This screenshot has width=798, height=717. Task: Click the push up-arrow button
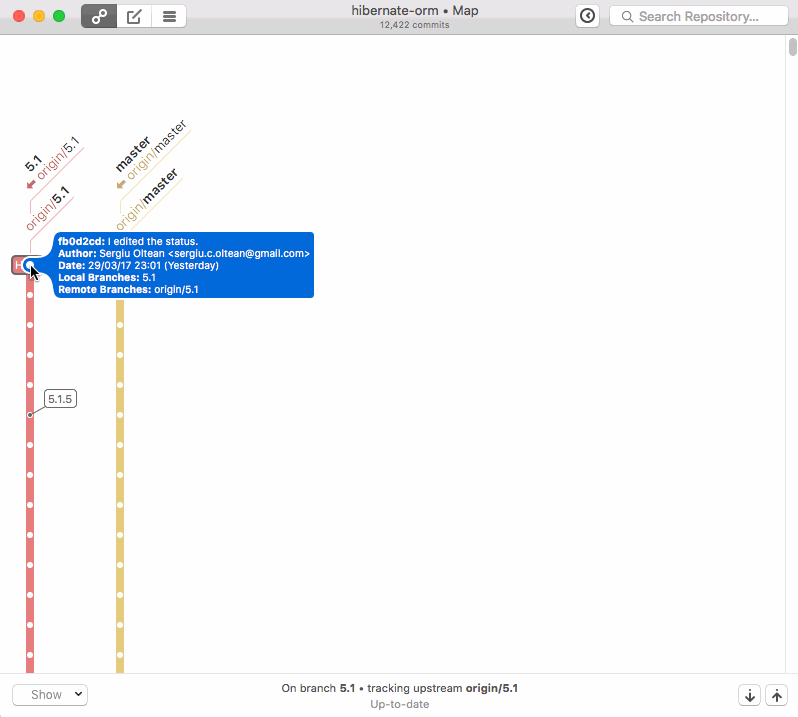[776, 695]
